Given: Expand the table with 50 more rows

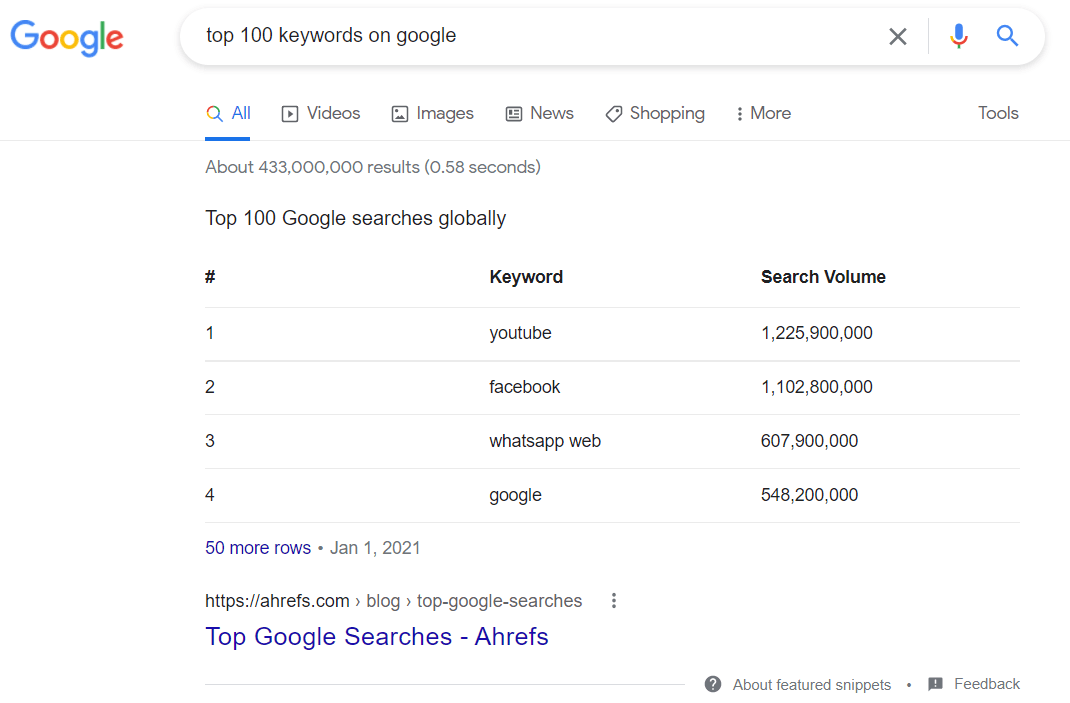Looking at the screenshot, I should [x=257, y=547].
